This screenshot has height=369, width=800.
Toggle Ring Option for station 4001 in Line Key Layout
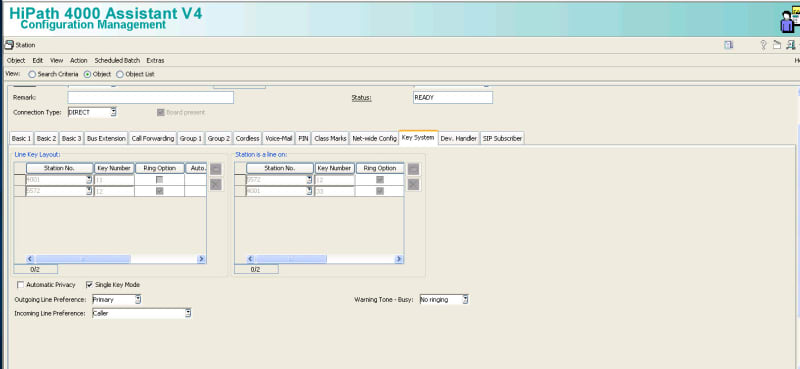pos(160,180)
